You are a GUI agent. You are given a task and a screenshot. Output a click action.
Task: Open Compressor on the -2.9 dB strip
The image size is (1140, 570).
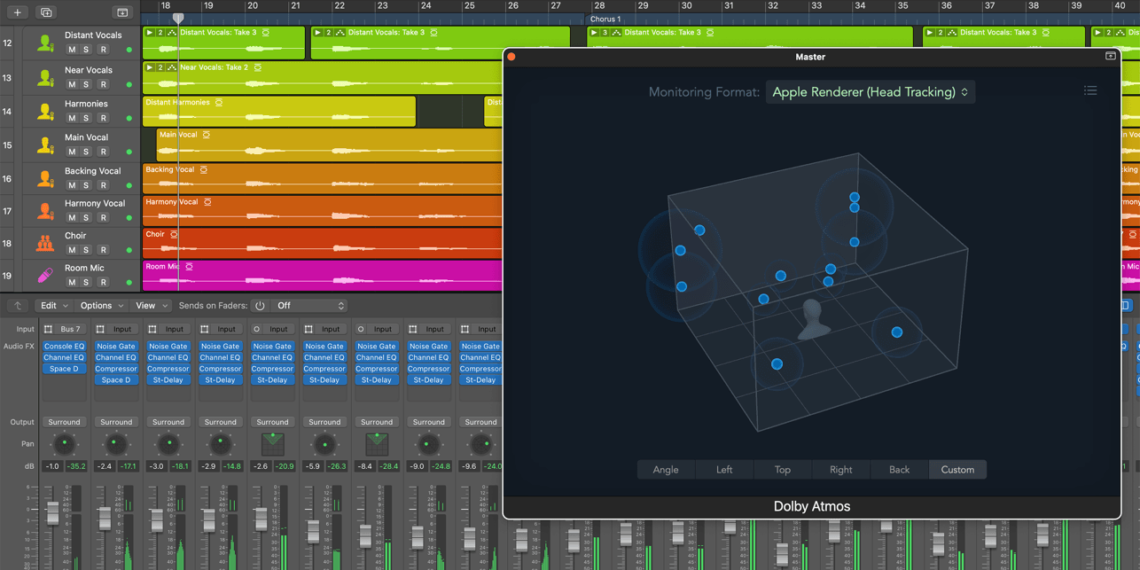(x=220, y=369)
